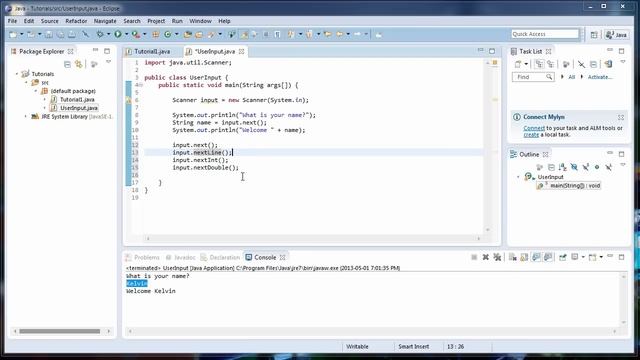This screenshot has height=360, width=640.
Task: Switch to Tutorial1.java editor tab
Action: click(x=152, y=51)
